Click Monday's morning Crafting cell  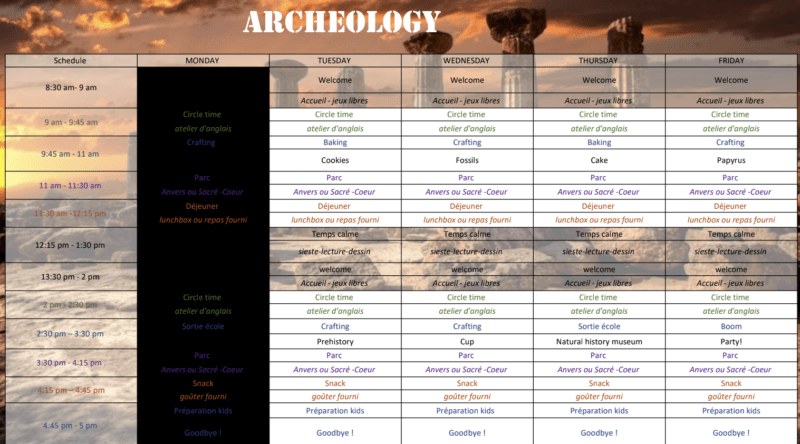click(201, 142)
